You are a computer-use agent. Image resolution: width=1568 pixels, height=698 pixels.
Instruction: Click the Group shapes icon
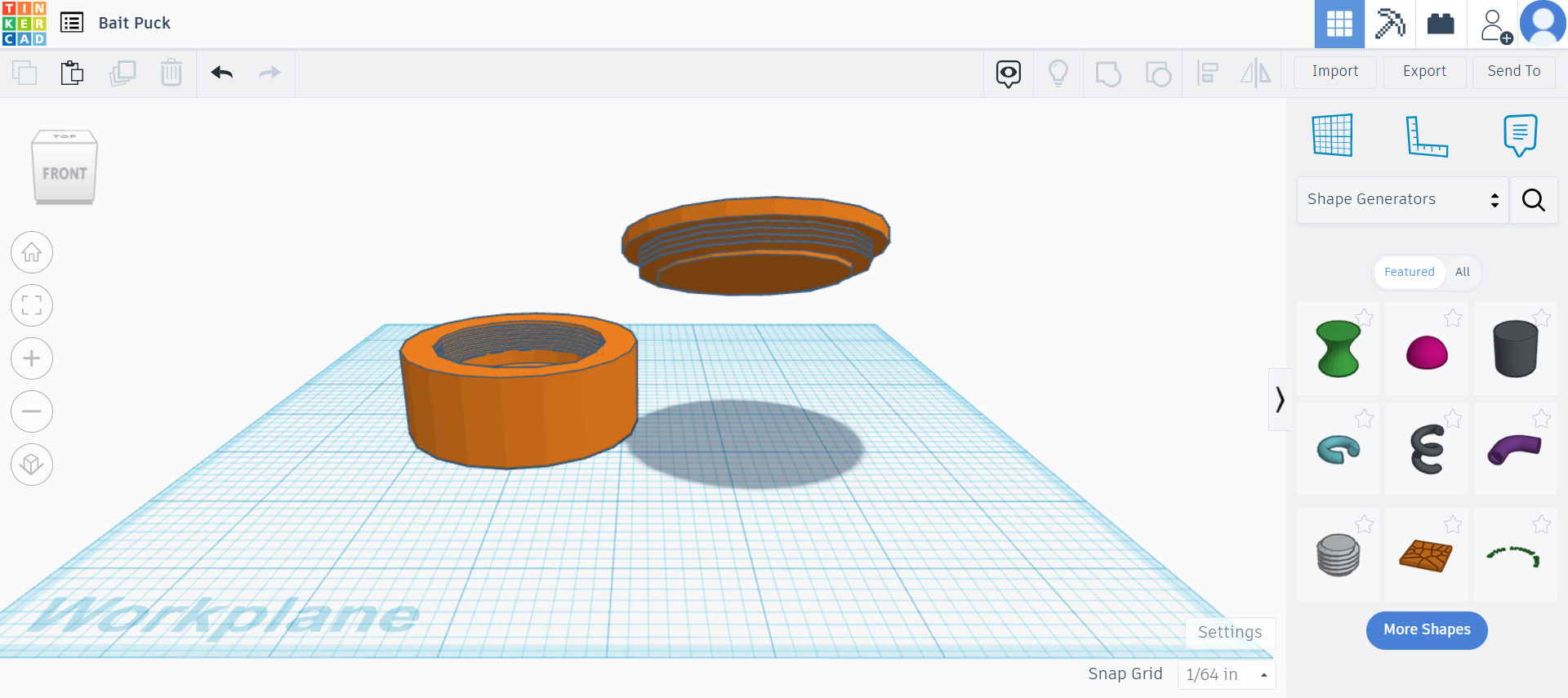[x=1108, y=73]
